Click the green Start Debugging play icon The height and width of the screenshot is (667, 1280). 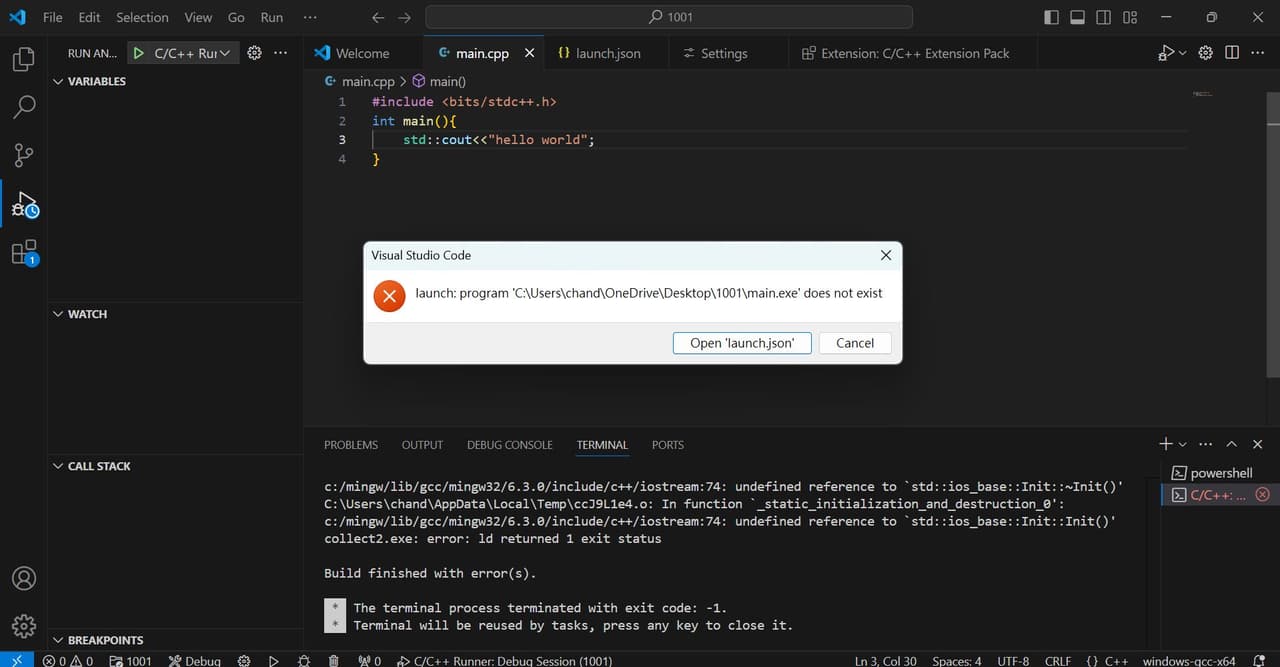(x=139, y=53)
